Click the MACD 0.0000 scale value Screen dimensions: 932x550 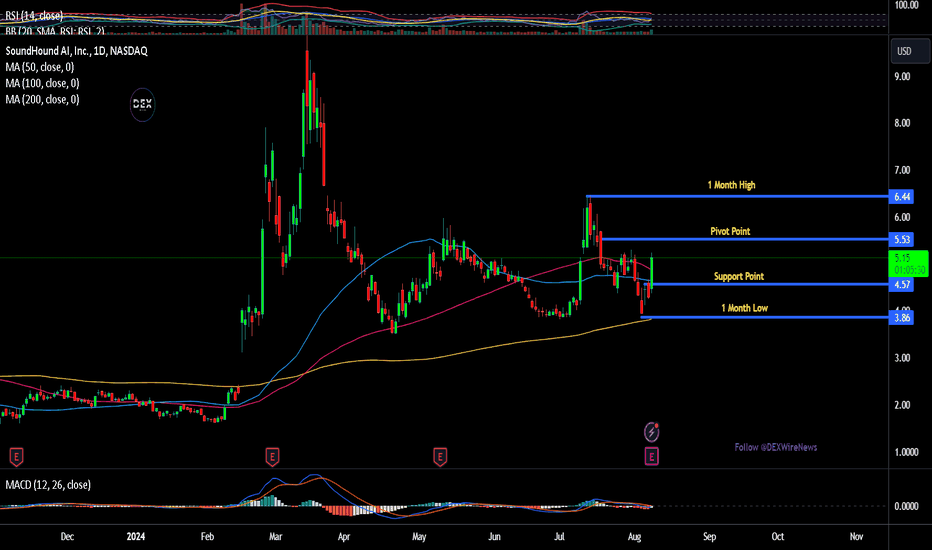906,507
